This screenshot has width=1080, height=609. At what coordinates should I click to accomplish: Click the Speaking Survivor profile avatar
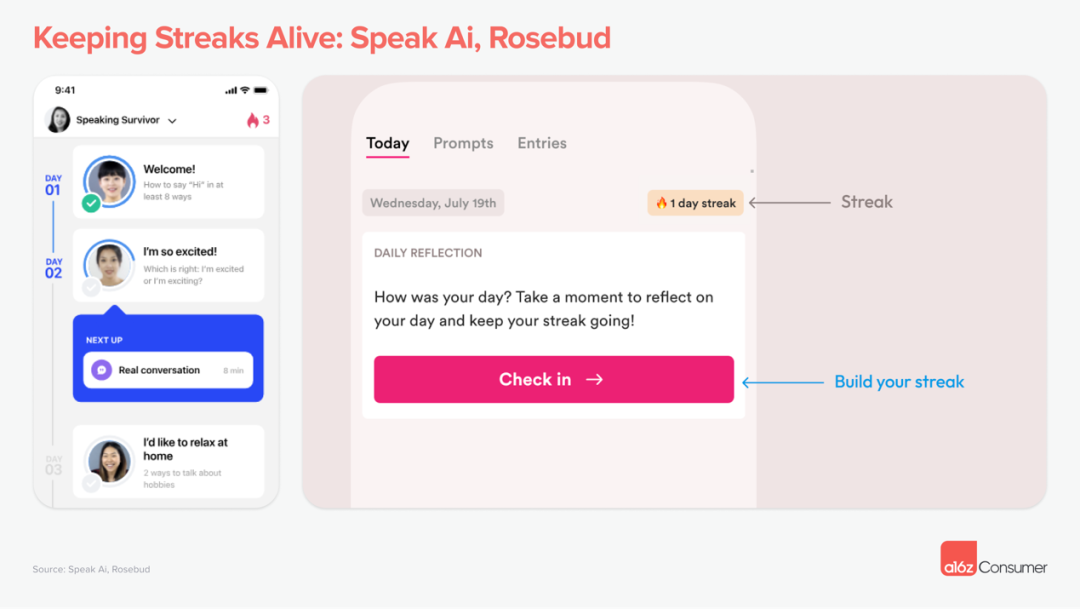click(x=59, y=120)
